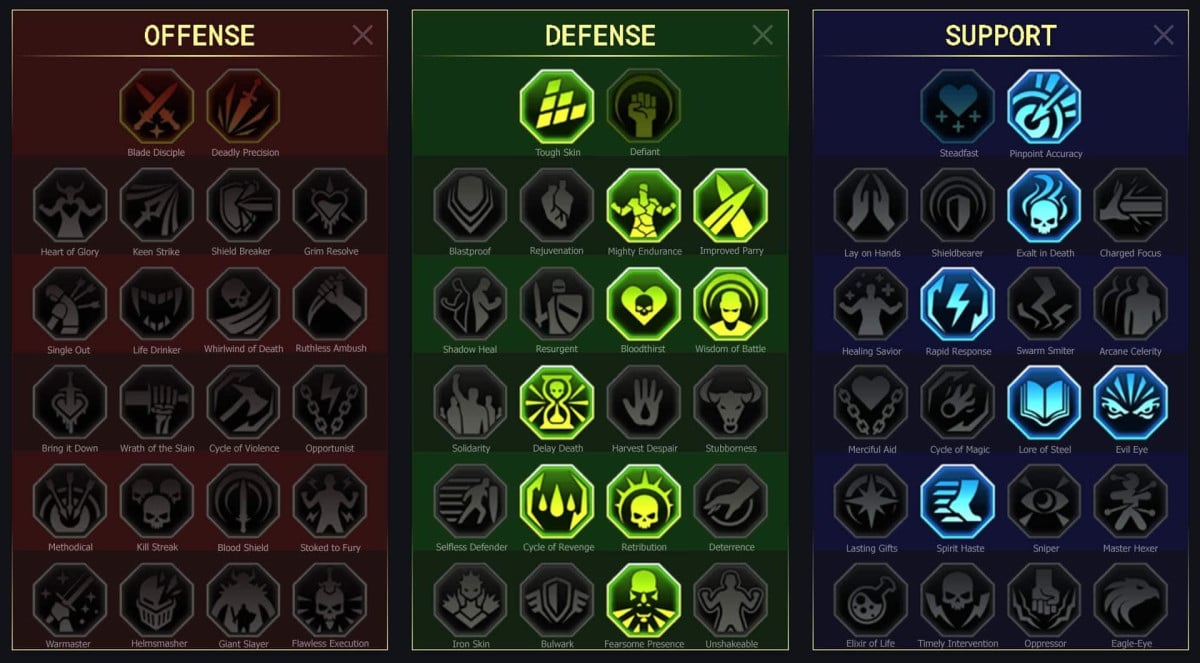Click the Deadly Precision mastery icon
The image size is (1200, 663).
244,106
